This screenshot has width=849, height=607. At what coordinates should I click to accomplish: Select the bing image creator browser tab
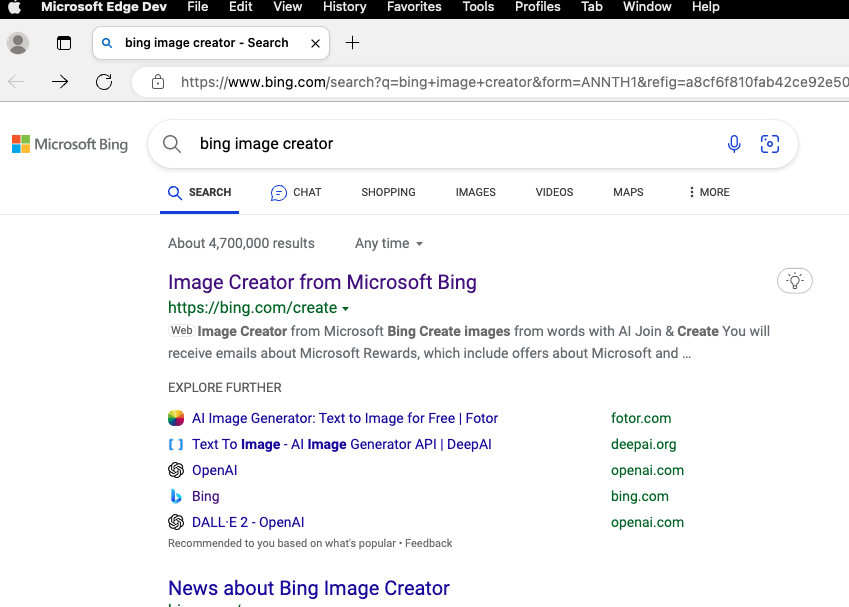tap(211, 43)
